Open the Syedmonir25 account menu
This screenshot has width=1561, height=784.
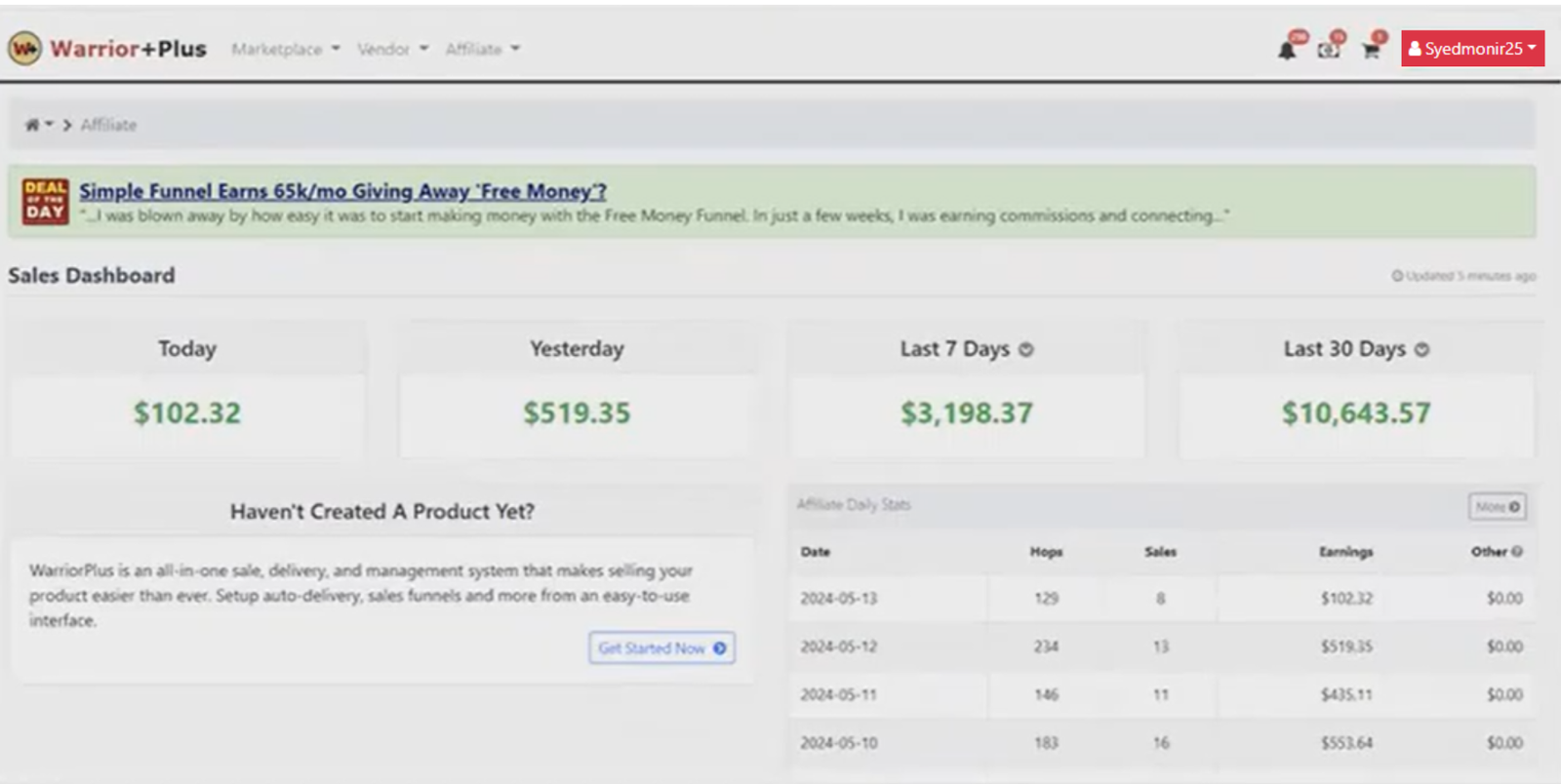tap(1471, 49)
